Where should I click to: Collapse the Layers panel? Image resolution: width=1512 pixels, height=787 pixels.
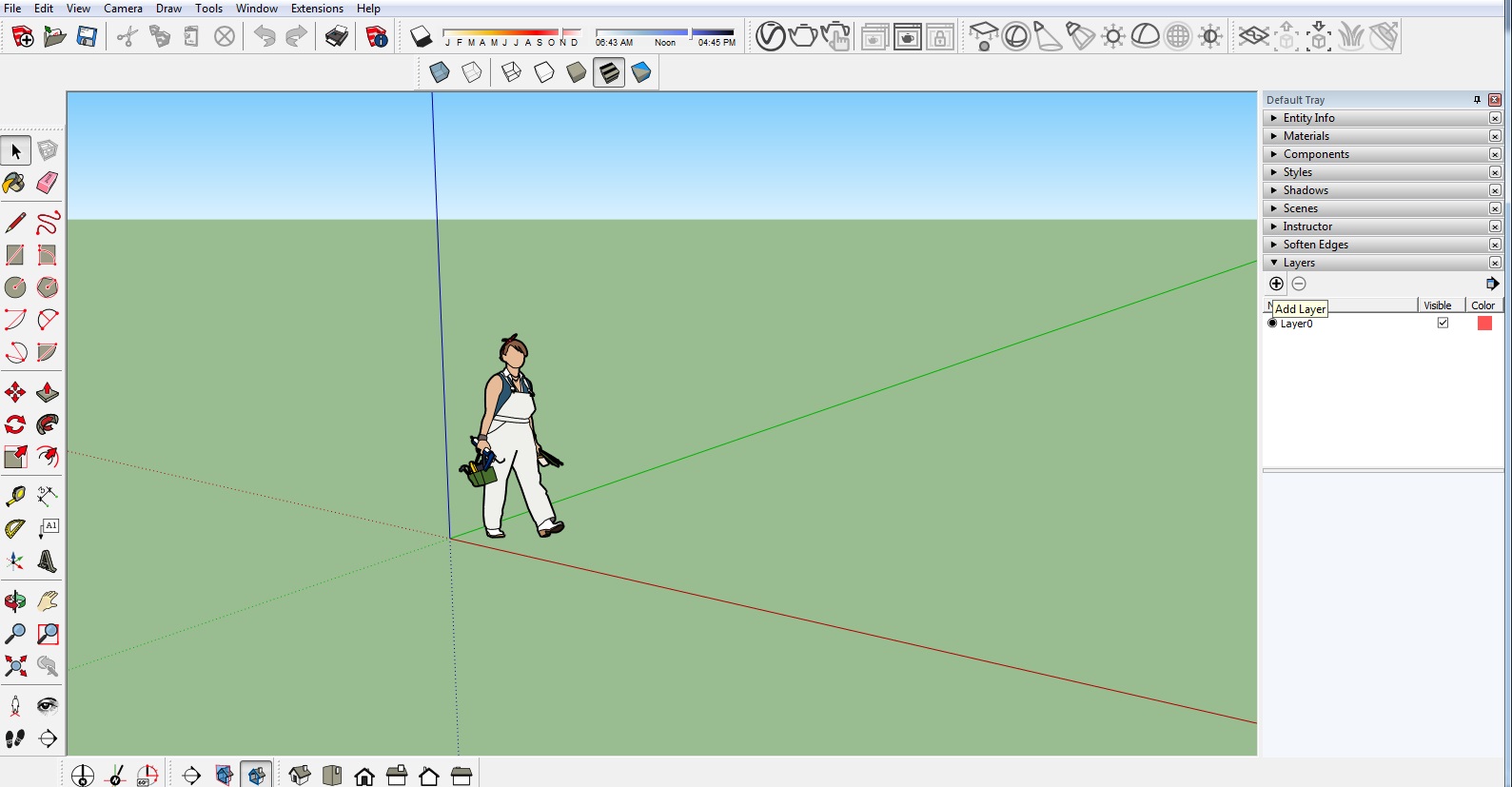(x=1383, y=263)
